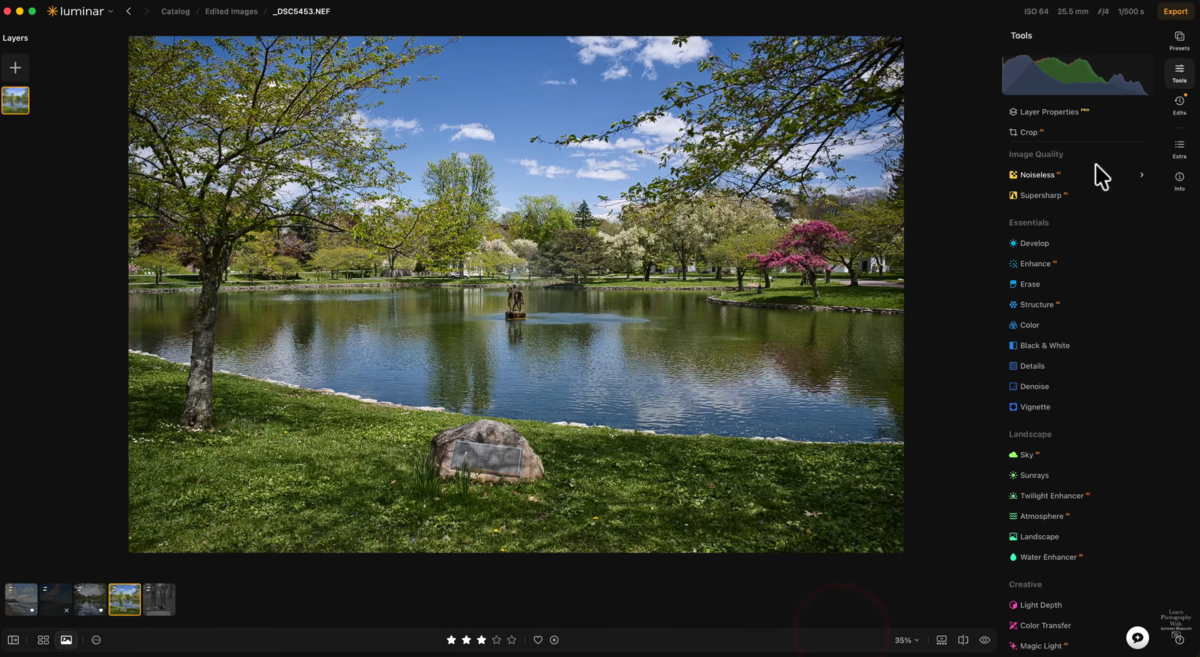
Task: Set rating to two stars
Action: [466, 640]
